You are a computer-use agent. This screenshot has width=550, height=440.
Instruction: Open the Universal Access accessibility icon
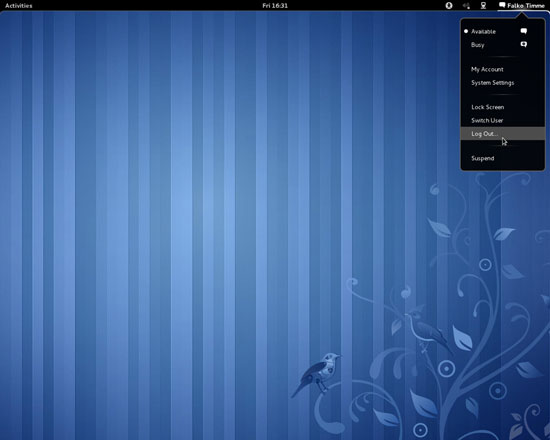pyautogui.click(x=449, y=6)
